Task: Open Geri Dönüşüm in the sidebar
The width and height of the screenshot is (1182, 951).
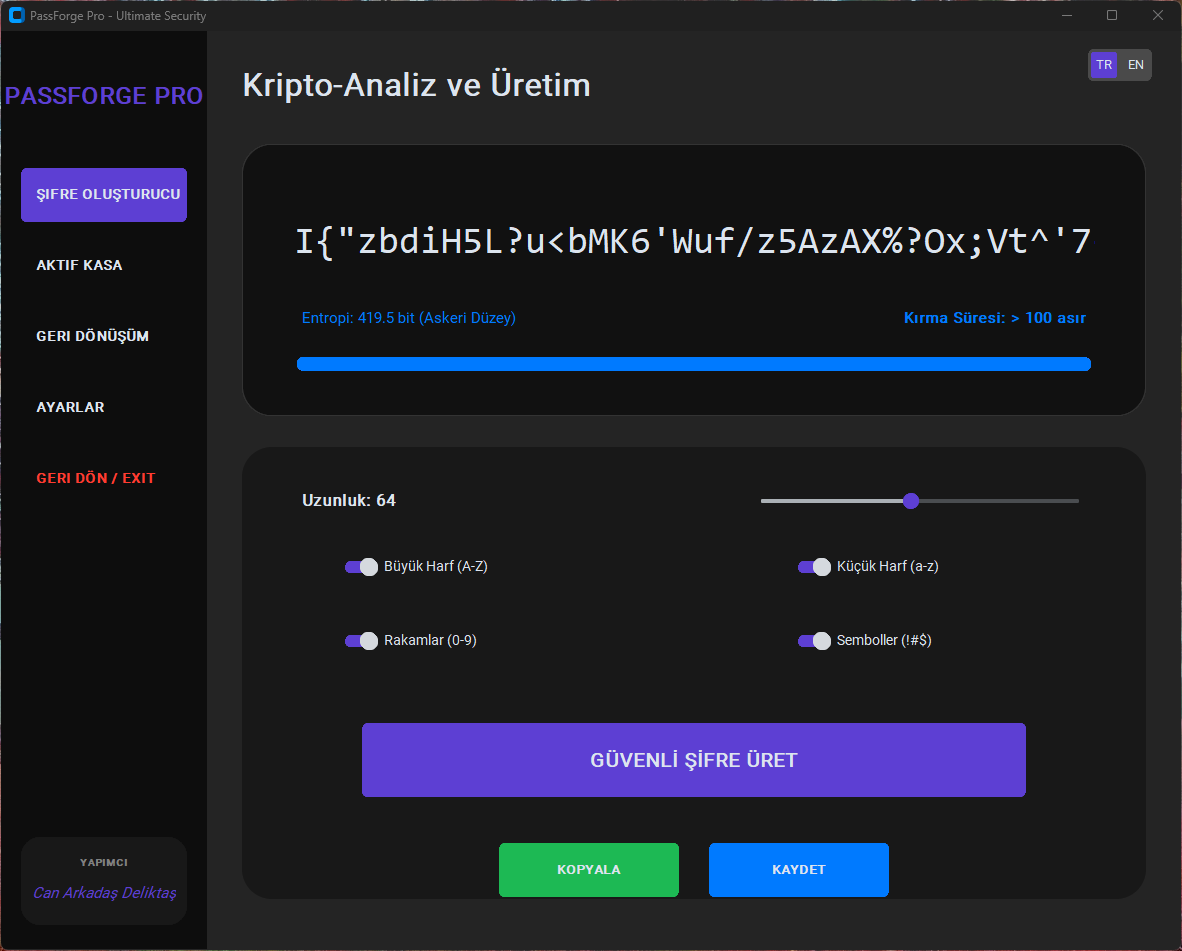Action: [x=93, y=336]
